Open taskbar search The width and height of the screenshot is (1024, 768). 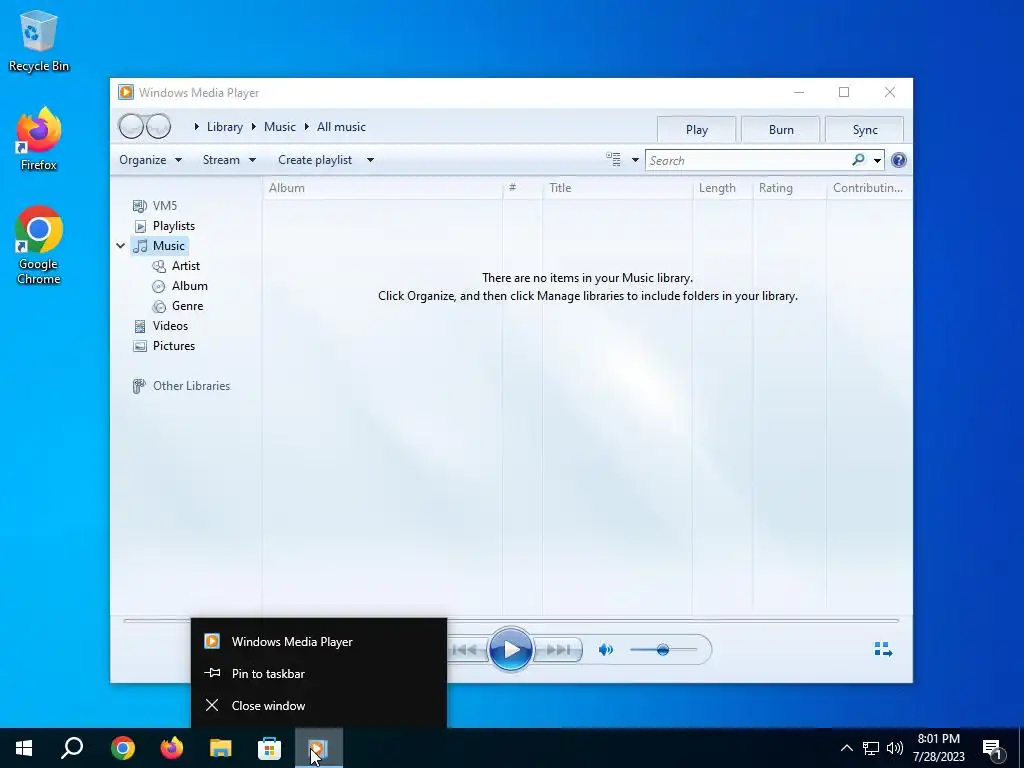tap(72, 748)
